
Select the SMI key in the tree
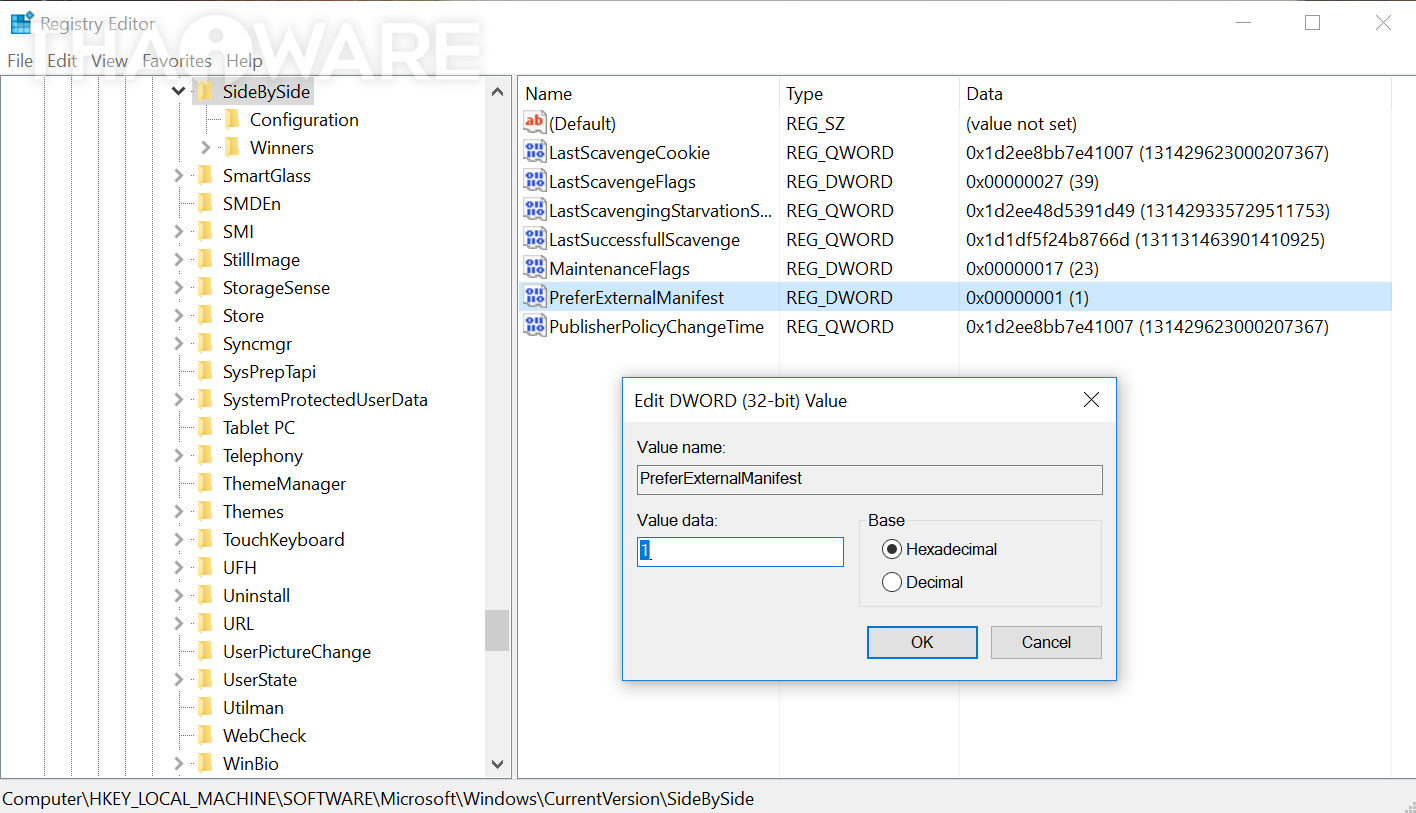238,232
